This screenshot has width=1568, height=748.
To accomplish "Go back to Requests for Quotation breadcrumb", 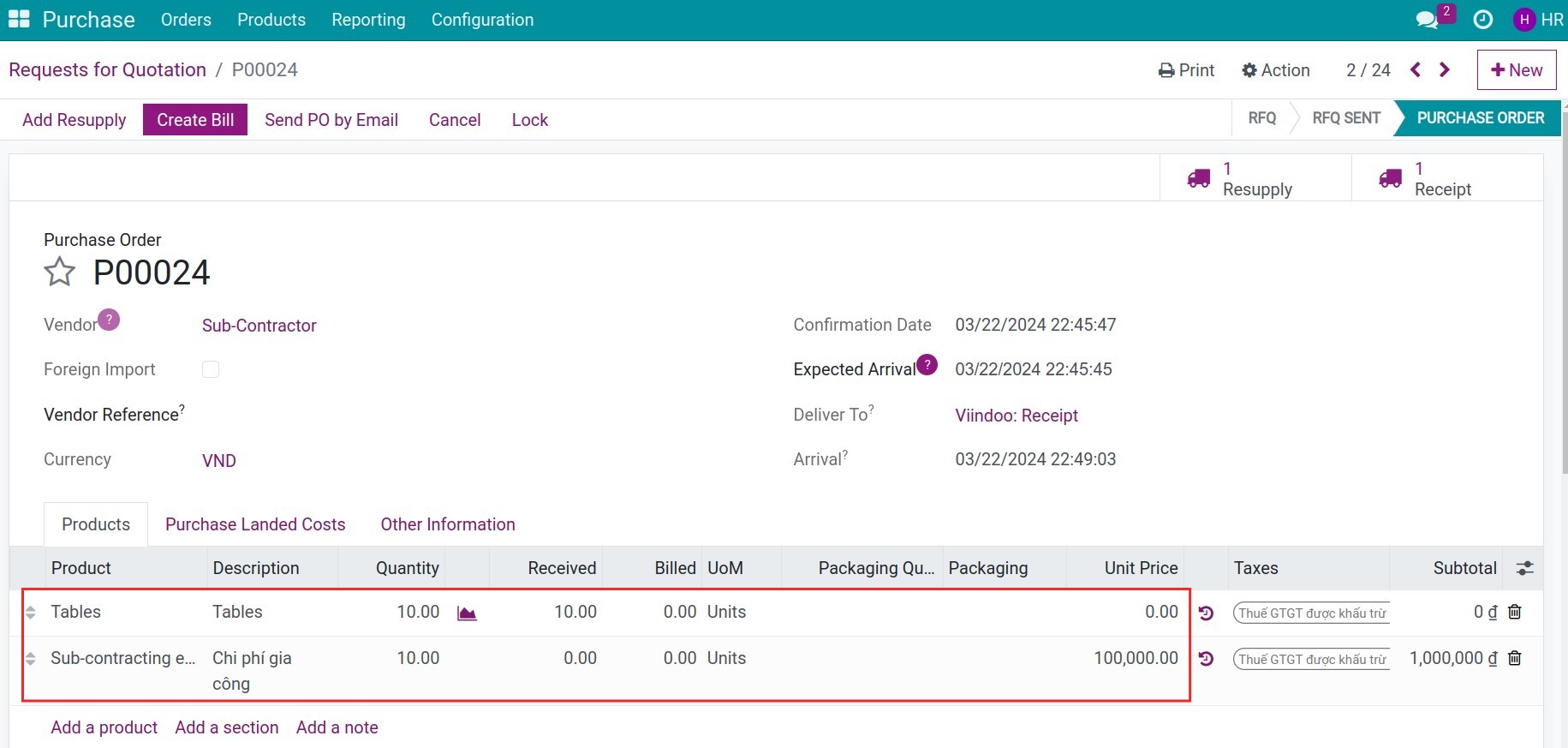I will tap(108, 70).
